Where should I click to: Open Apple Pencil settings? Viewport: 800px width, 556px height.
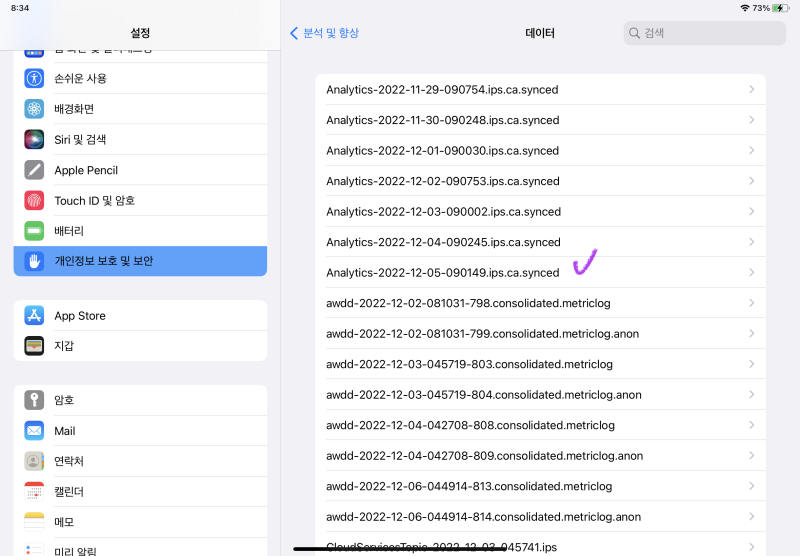(x=140, y=170)
